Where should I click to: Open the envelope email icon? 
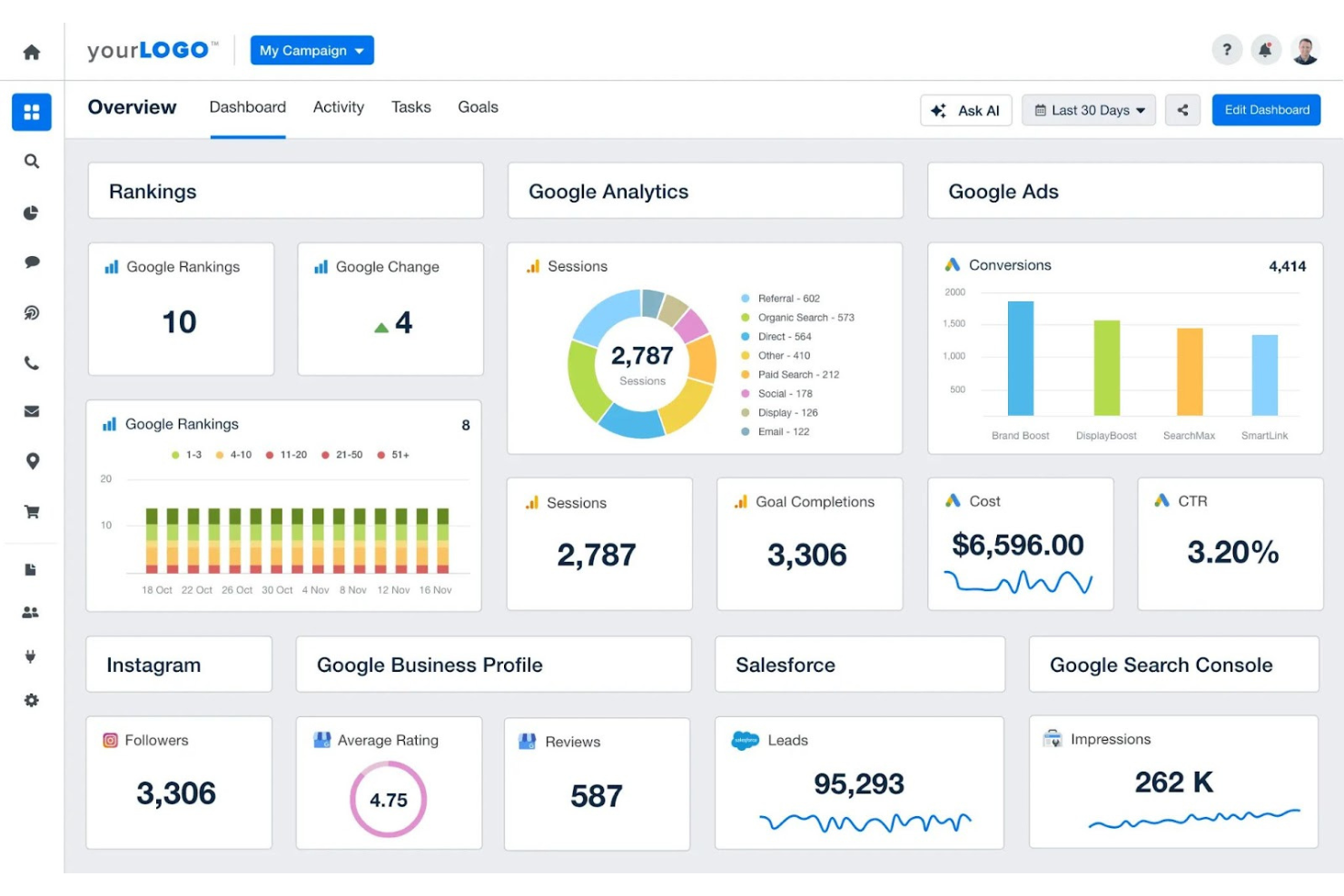(32, 411)
